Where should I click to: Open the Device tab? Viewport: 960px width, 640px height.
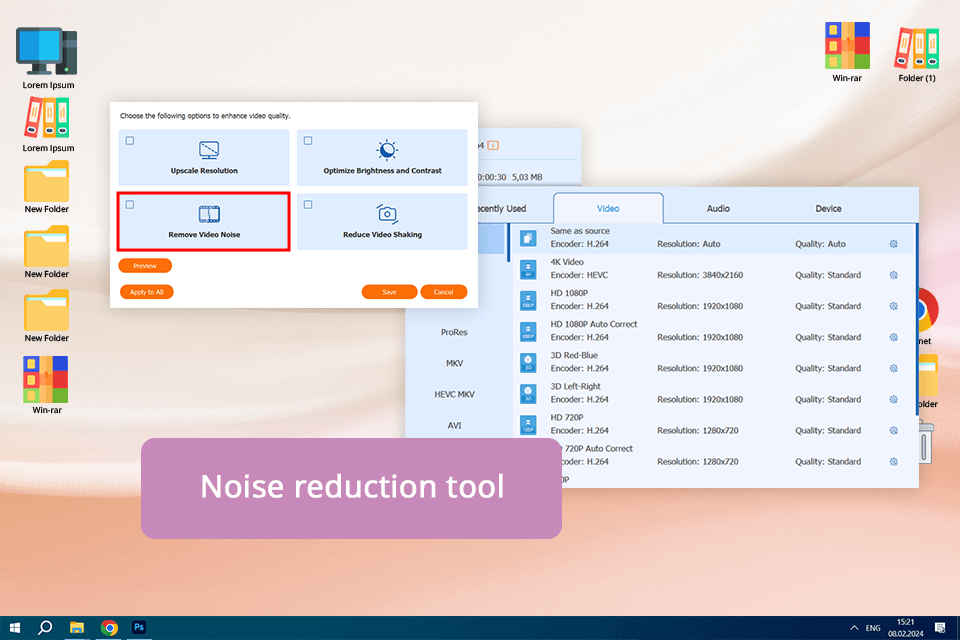point(828,209)
